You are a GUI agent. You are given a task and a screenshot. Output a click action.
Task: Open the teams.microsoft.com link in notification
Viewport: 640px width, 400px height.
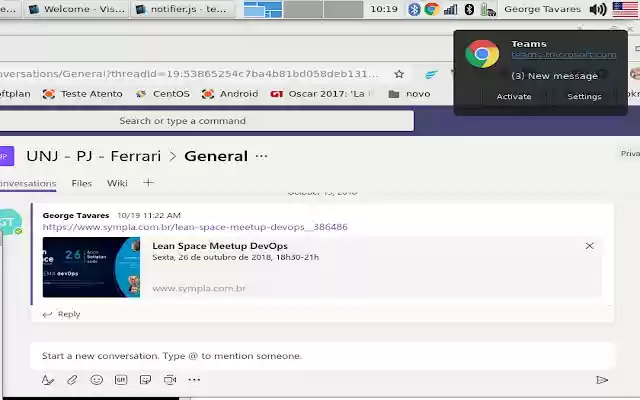click(x=564, y=55)
